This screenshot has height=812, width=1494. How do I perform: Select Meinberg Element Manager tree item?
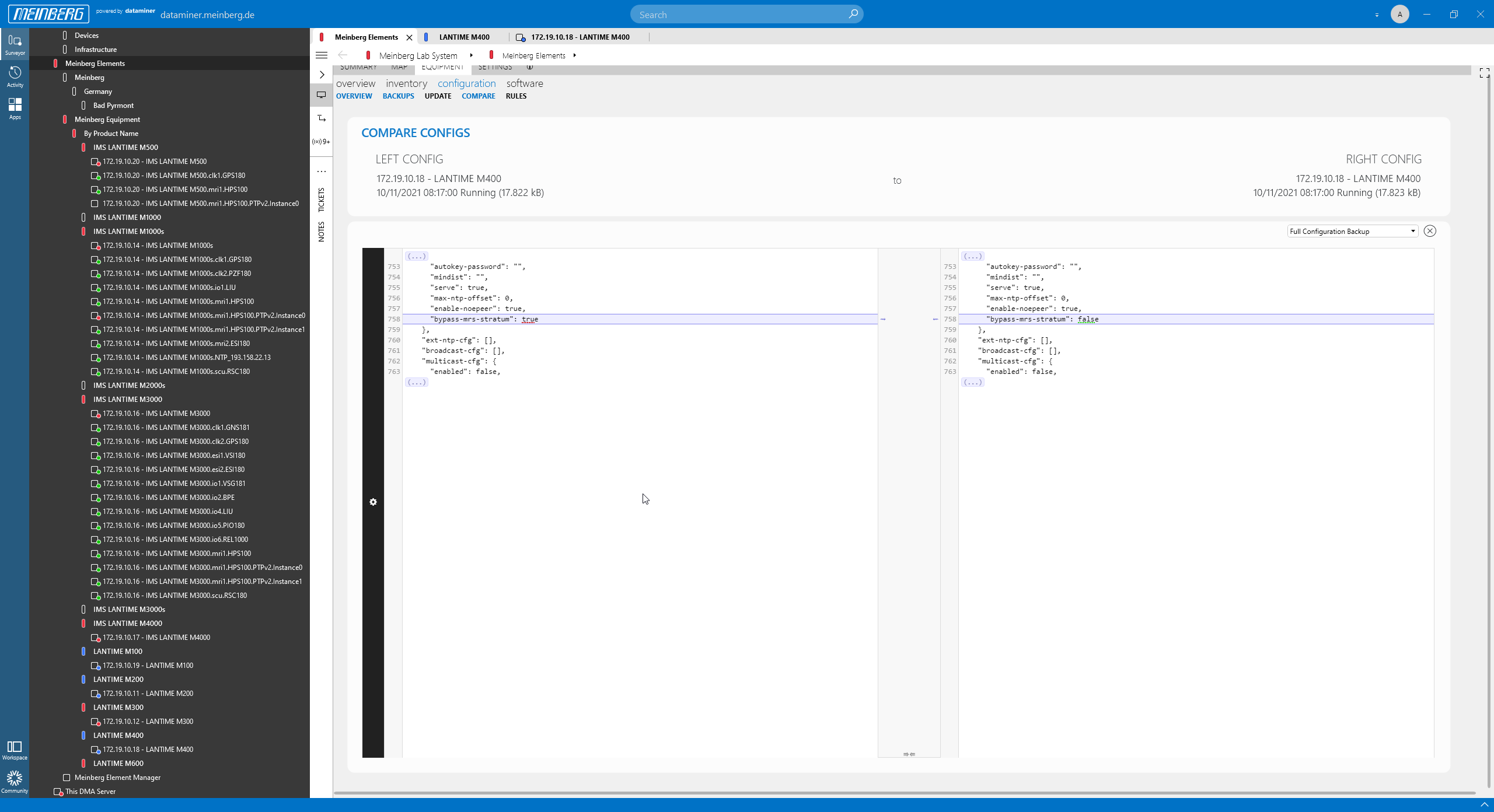117,778
